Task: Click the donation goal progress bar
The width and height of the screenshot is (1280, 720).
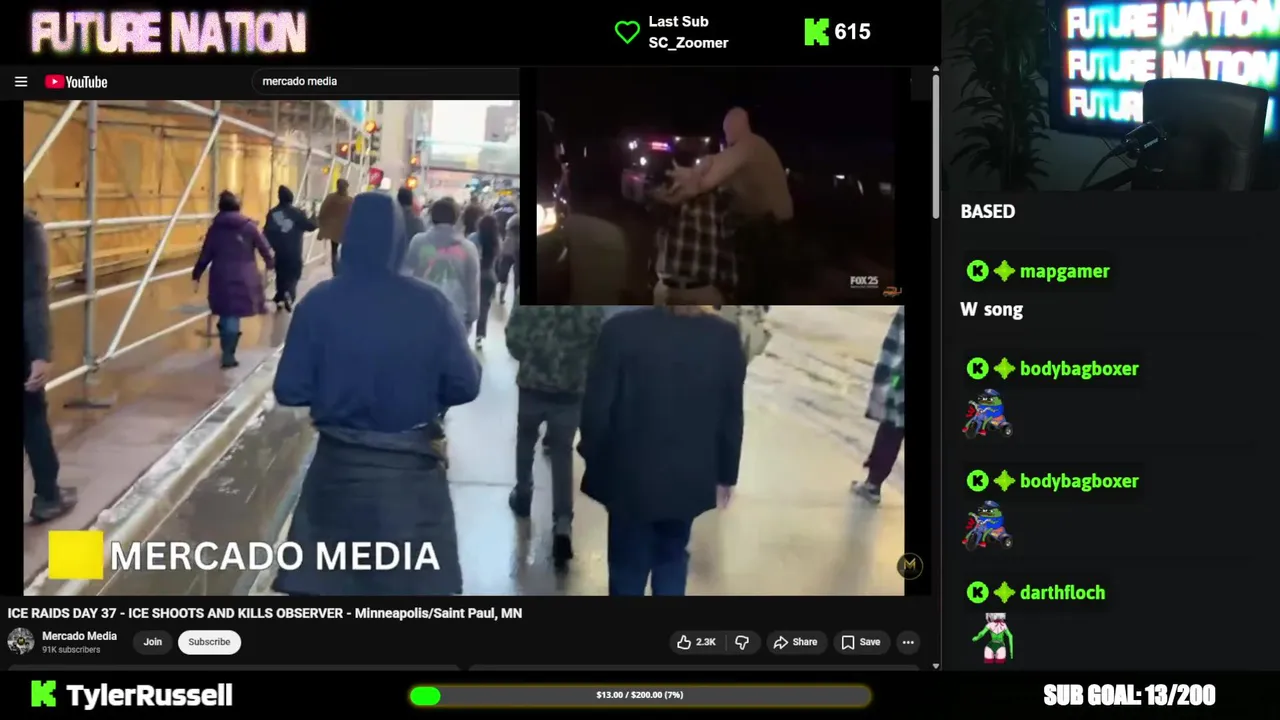Action: pos(640,695)
